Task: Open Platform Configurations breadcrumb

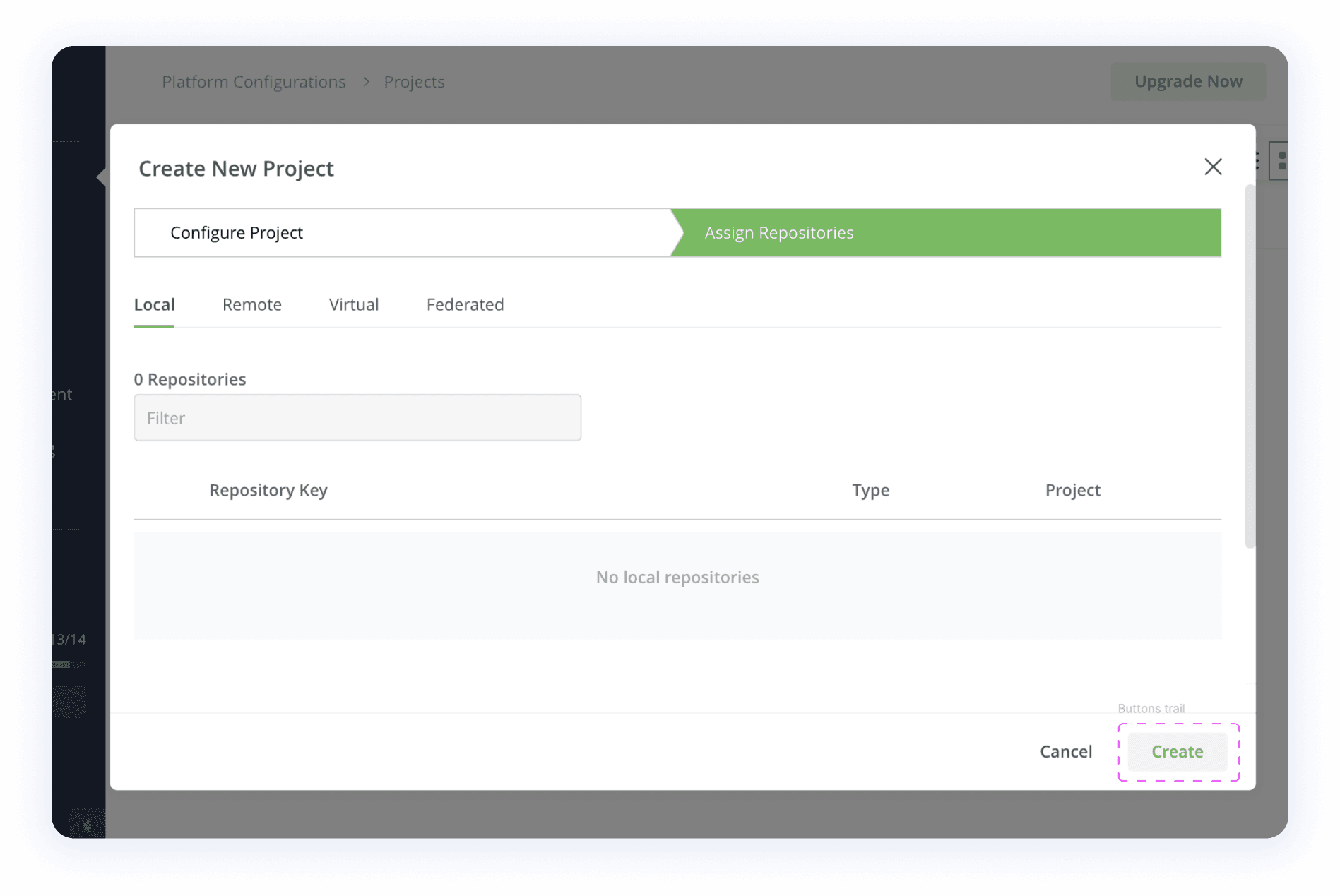Action: (x=254, y=82)
